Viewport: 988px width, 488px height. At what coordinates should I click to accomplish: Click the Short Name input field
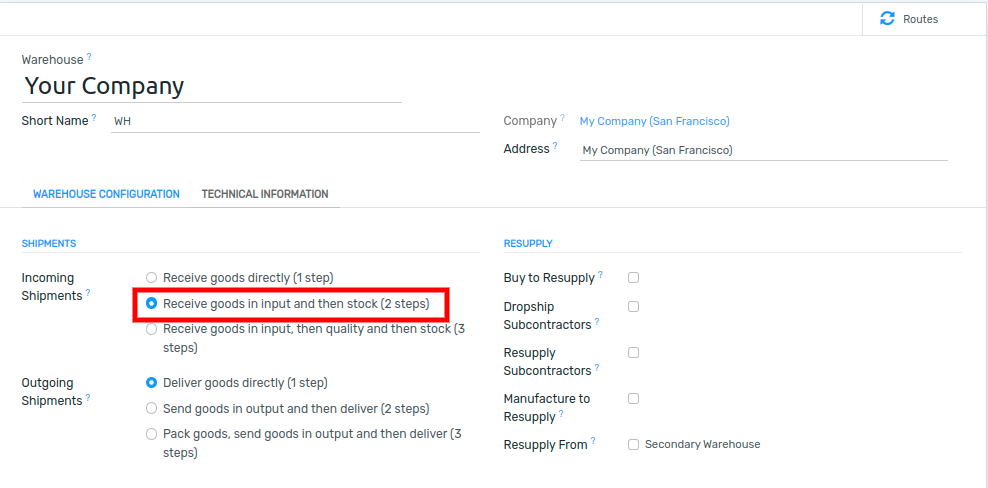coord(295,121)
